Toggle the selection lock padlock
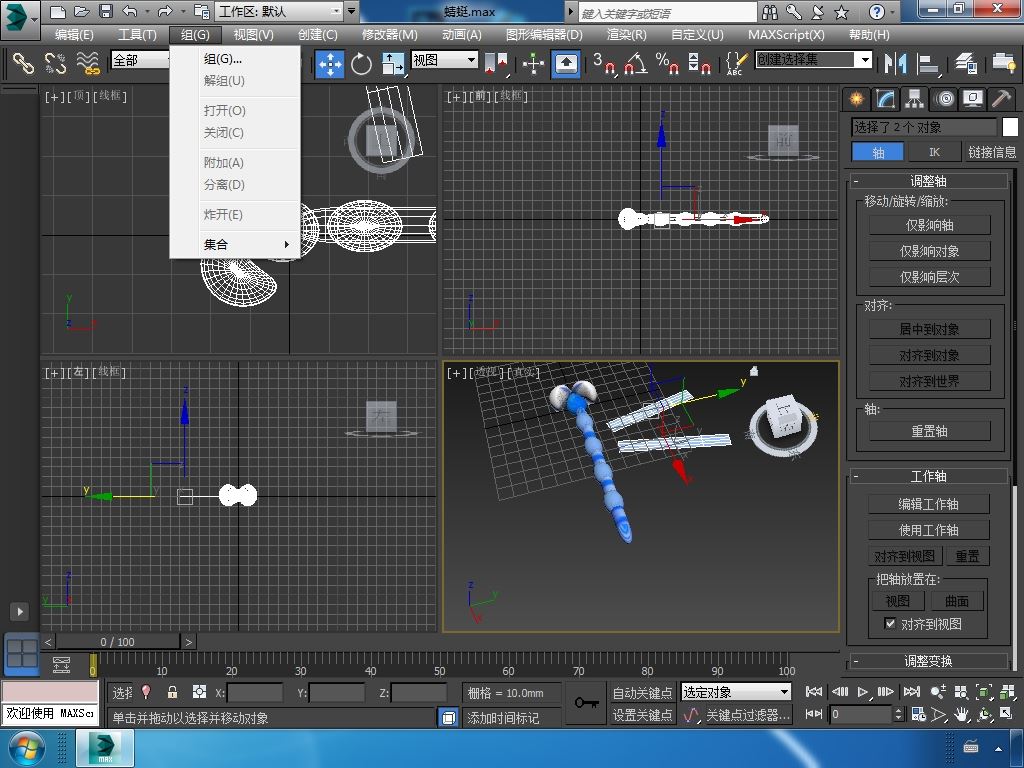1024x768 pixels. [172, 692]
